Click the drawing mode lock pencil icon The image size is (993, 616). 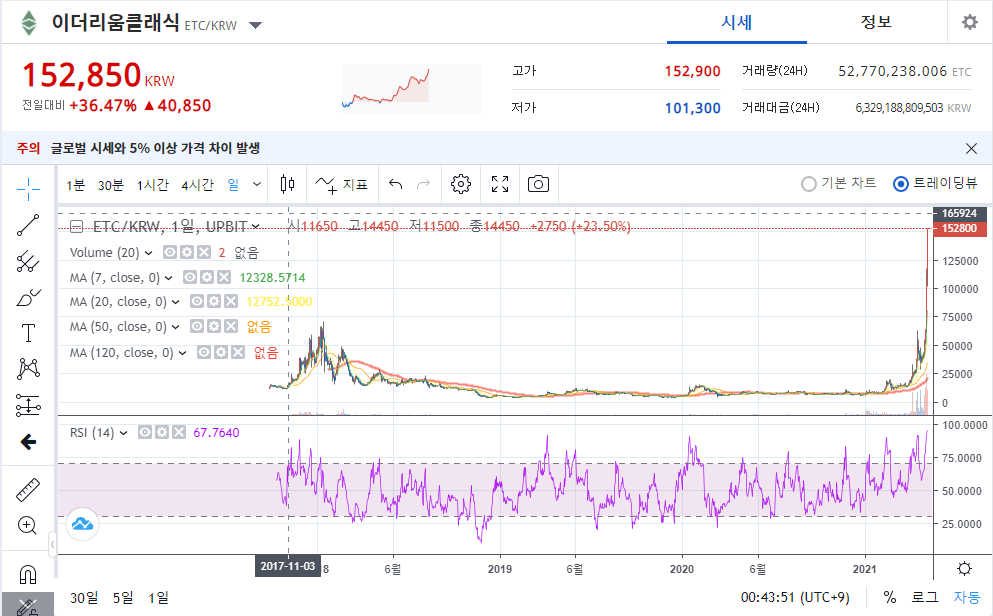click(x=28, y=607)
